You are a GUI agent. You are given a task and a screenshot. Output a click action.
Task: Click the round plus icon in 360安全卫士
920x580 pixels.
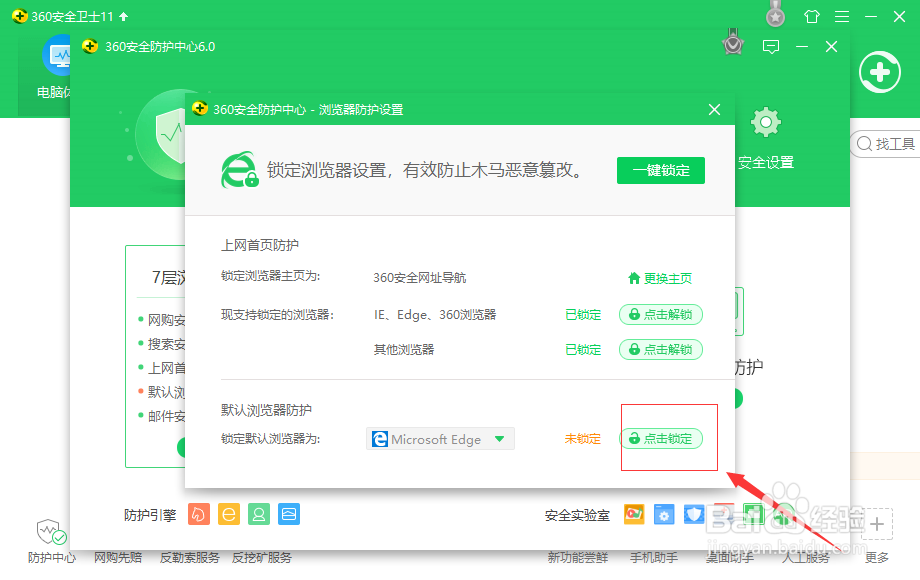pyautogui.click(x=880, y=73)
